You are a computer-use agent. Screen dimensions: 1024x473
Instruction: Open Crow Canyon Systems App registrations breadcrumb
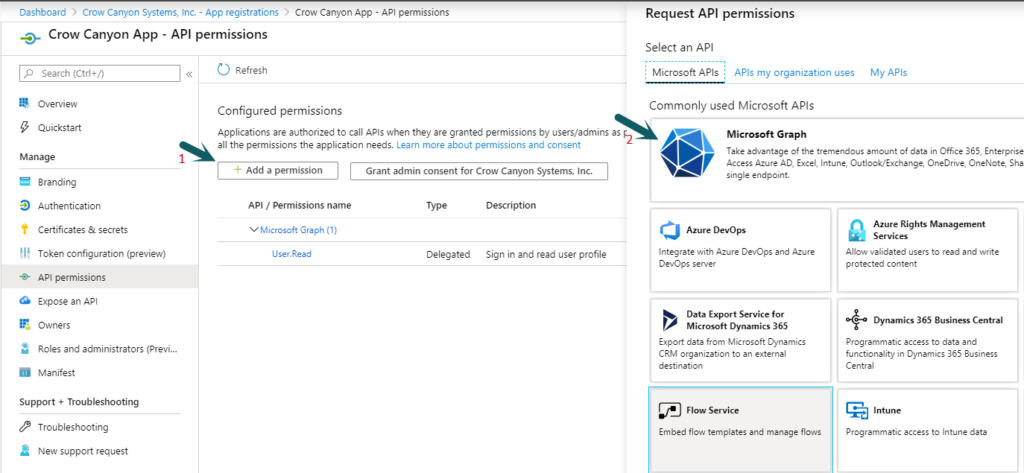tap(180, 12)
